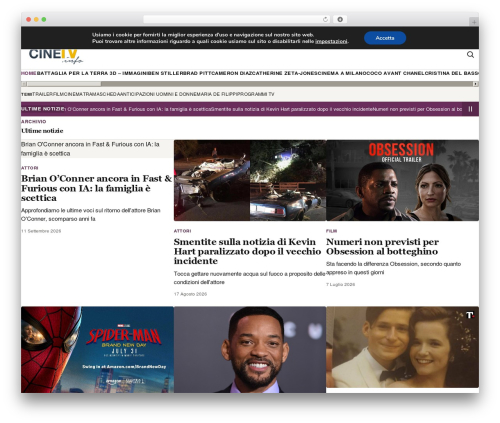This screenshot has width=500, height=423.
Task: Click the '7 Luglio 2025' article date
Action: [340, 285]
